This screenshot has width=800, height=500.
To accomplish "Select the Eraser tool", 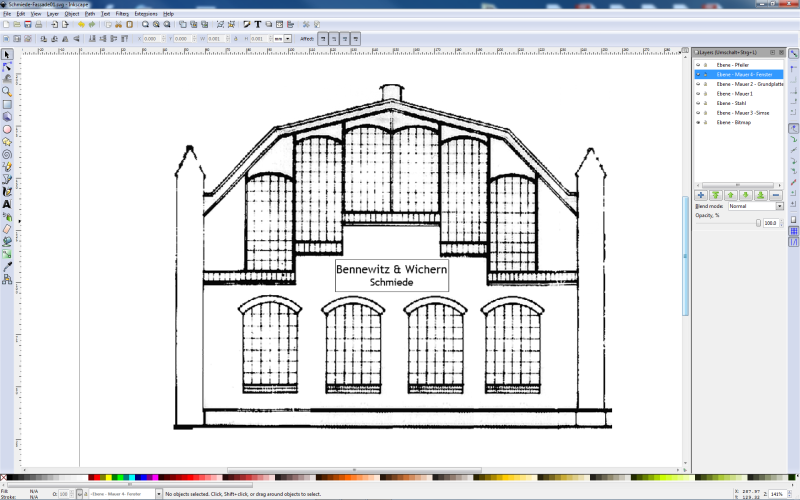I will point(7,229).
